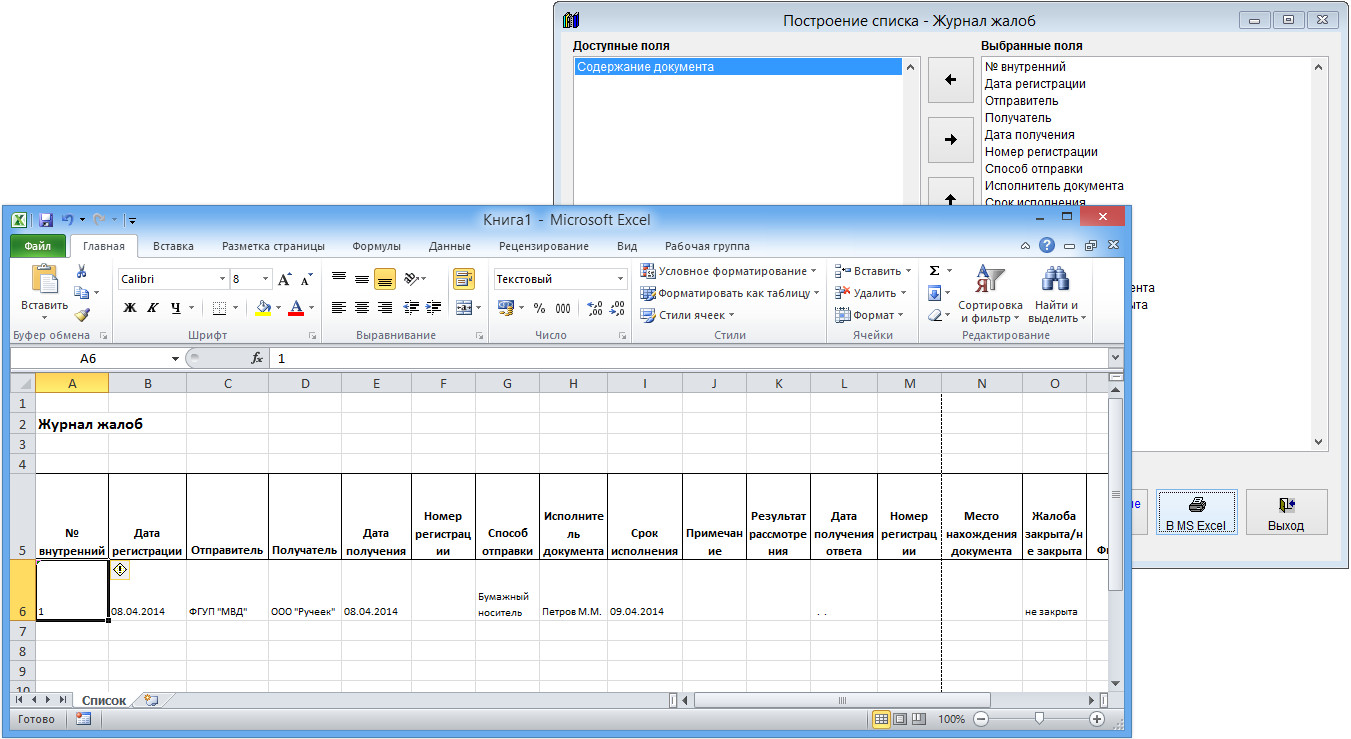Image resolution: width=1351 pixels, height=739 pixels.
Task: Select Содержание документа in available fields list
Action: tap(736, 67)
